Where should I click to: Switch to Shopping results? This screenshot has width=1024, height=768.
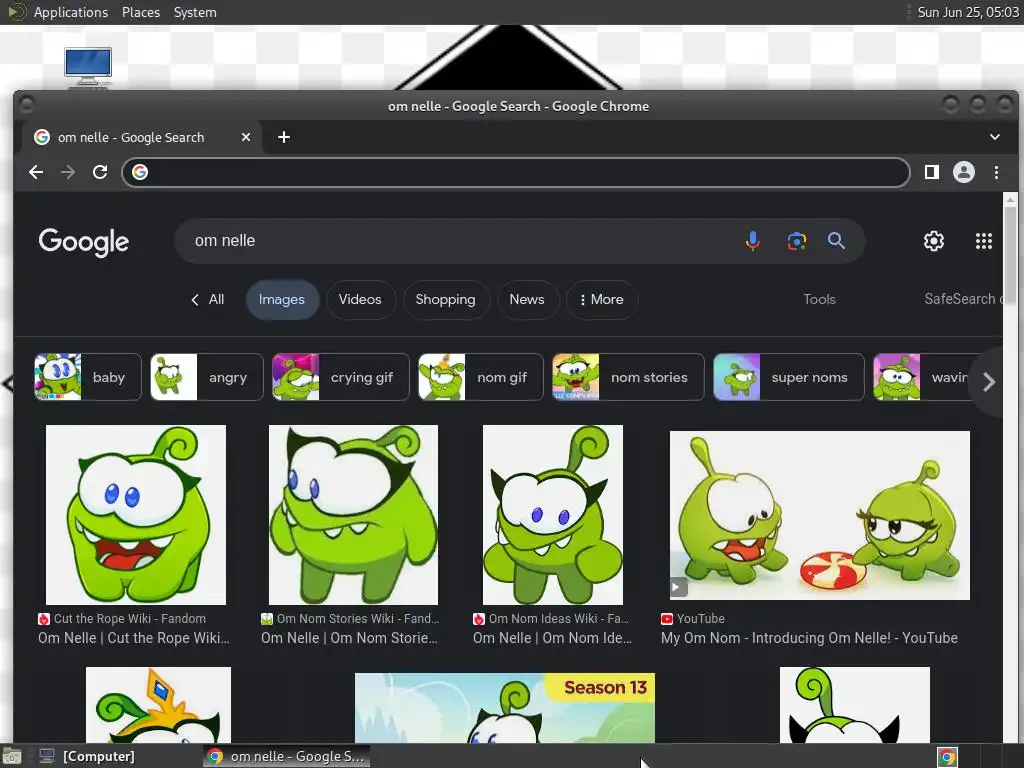445,300
